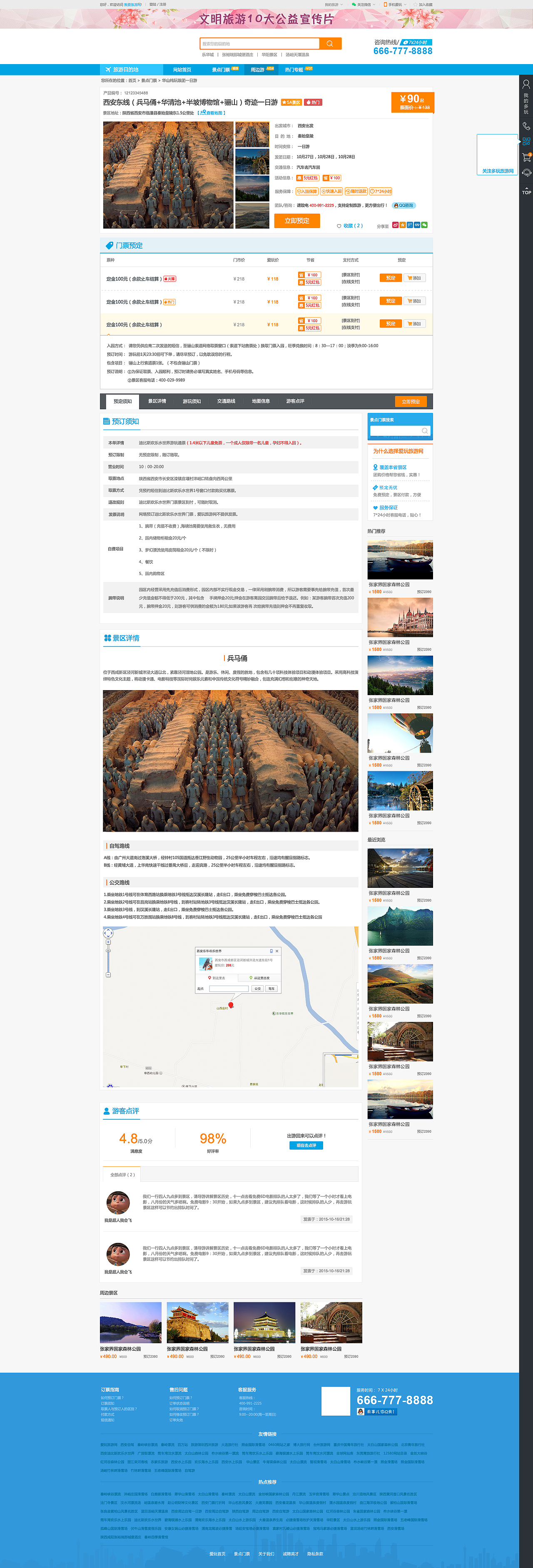Image resolution: width=533 pixels, height=1568 pixels.
Task: Open the 热门专题 nav menu item
Action: click(x=294, y=70)
